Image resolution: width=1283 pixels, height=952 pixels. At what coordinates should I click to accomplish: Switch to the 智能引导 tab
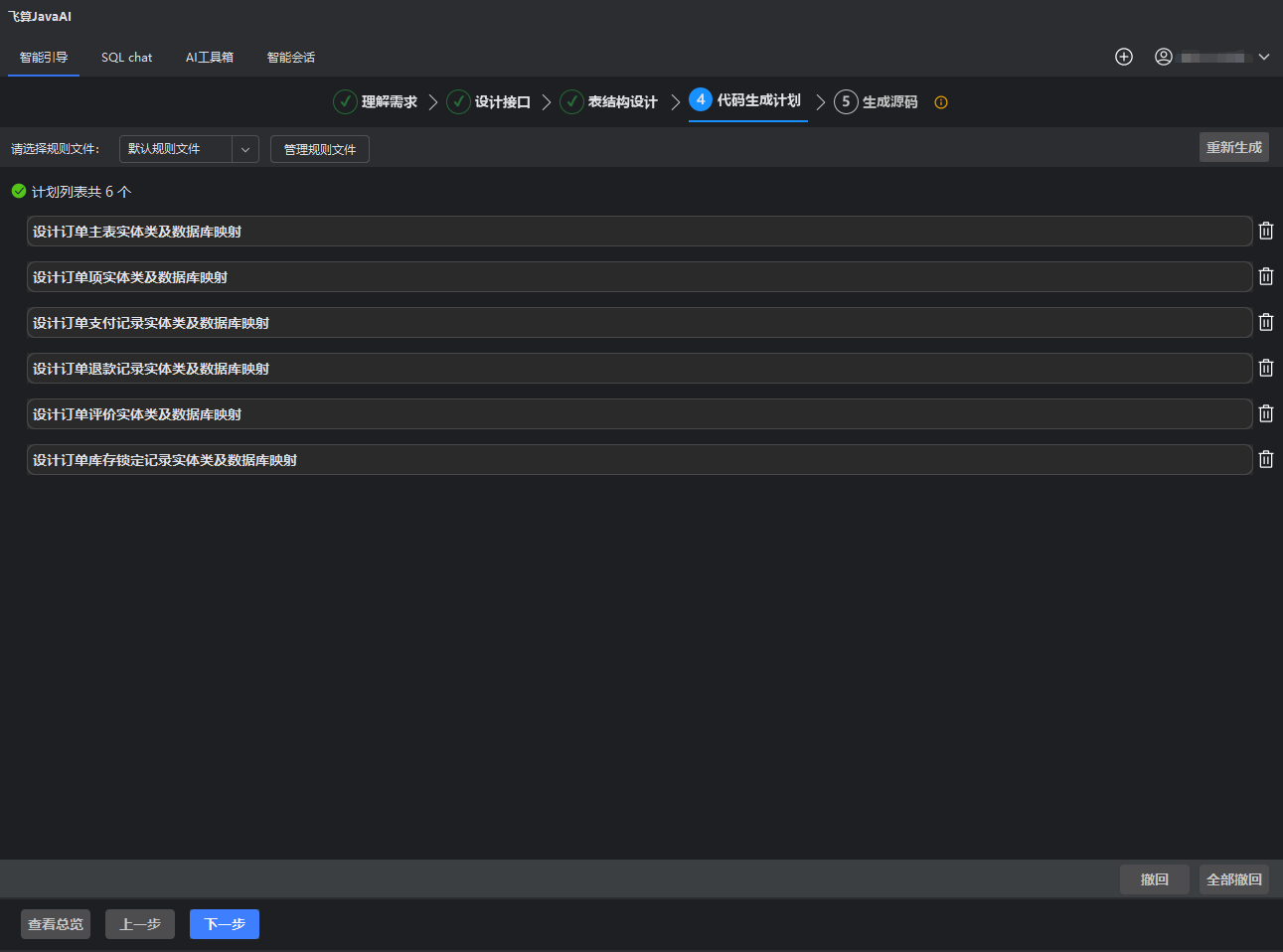pos(44,58)
